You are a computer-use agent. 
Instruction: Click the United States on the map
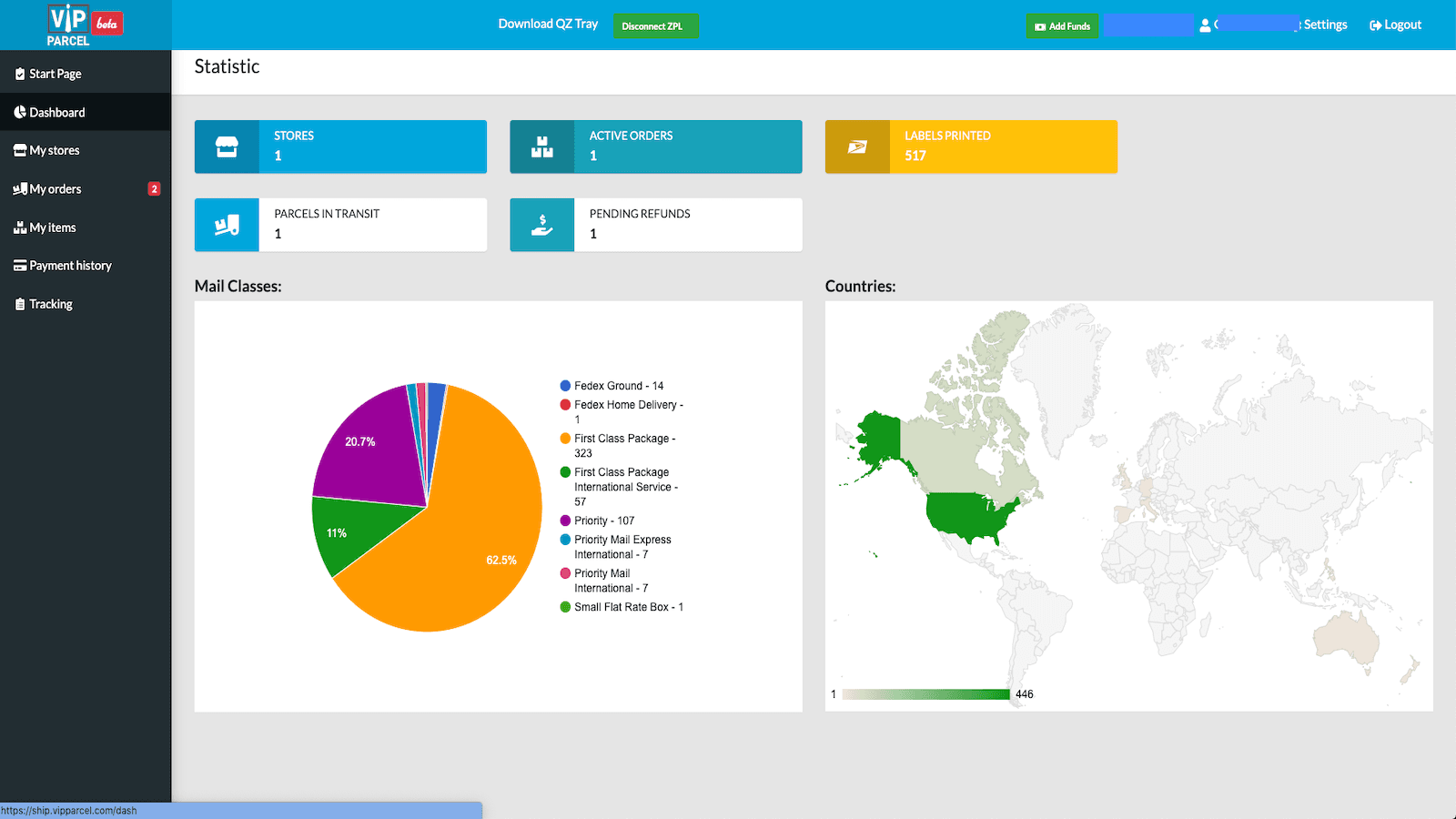(x=969, y=514)
